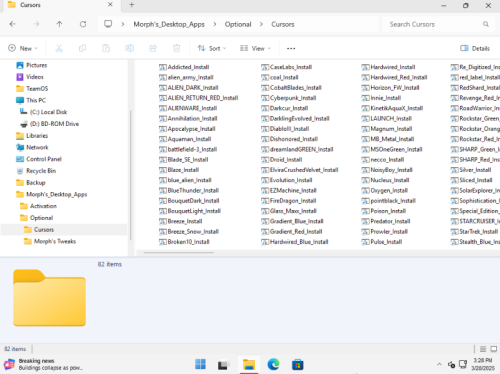Switch to details list view icon
Image resolution: width=500 pixels, height=374 pixels.
click(483, 349)
